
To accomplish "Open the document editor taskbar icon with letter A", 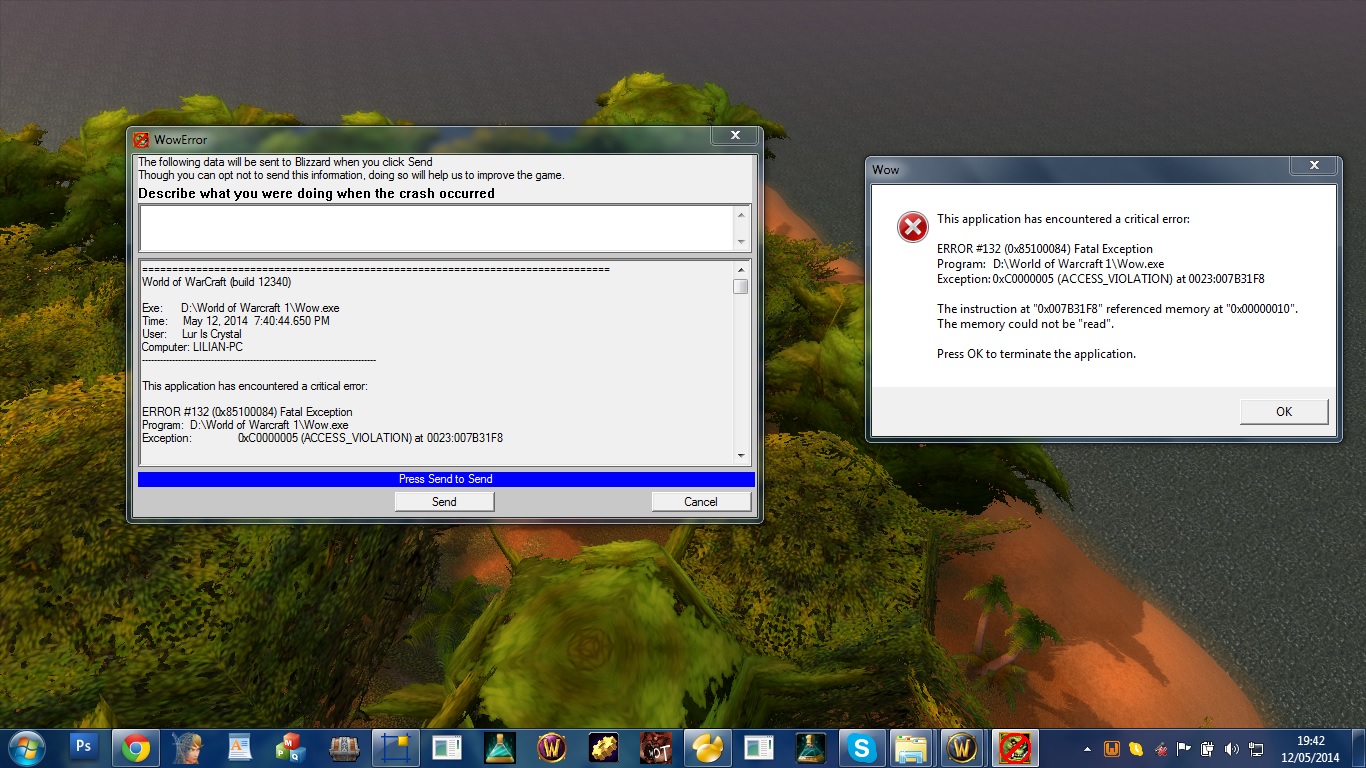I will pyautogui.click(x=239, y=747).
